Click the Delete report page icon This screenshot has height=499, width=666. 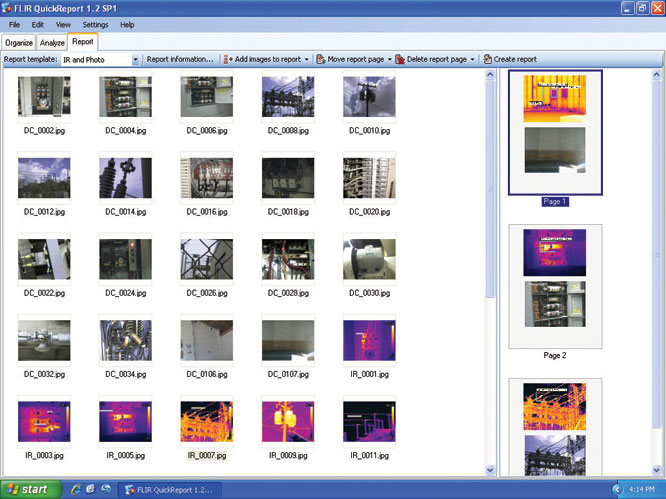click(400, 59)
